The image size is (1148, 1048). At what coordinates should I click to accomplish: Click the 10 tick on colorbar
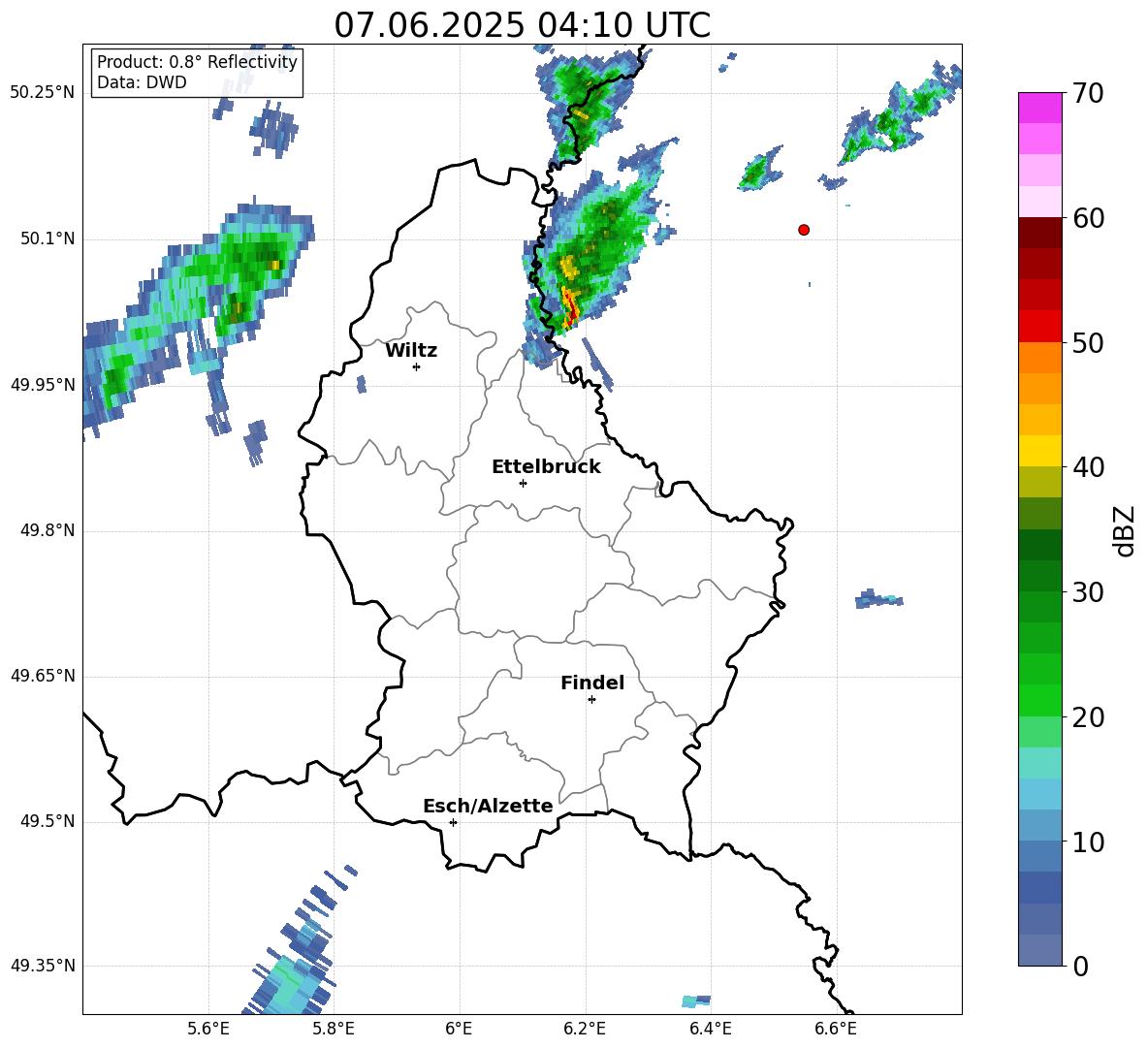point(1088,842)
